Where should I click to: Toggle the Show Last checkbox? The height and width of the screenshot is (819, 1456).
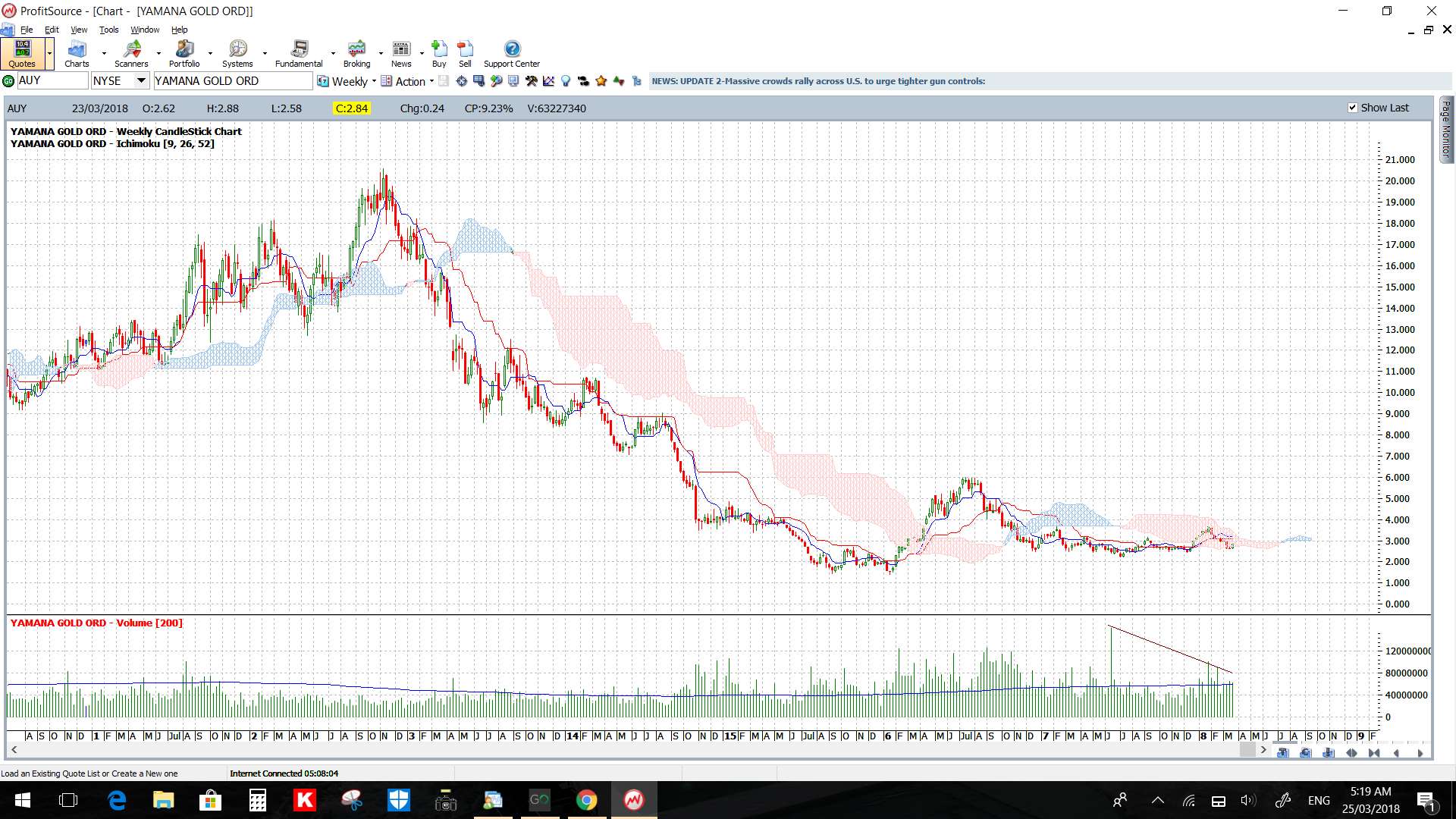coord(1352,108)
